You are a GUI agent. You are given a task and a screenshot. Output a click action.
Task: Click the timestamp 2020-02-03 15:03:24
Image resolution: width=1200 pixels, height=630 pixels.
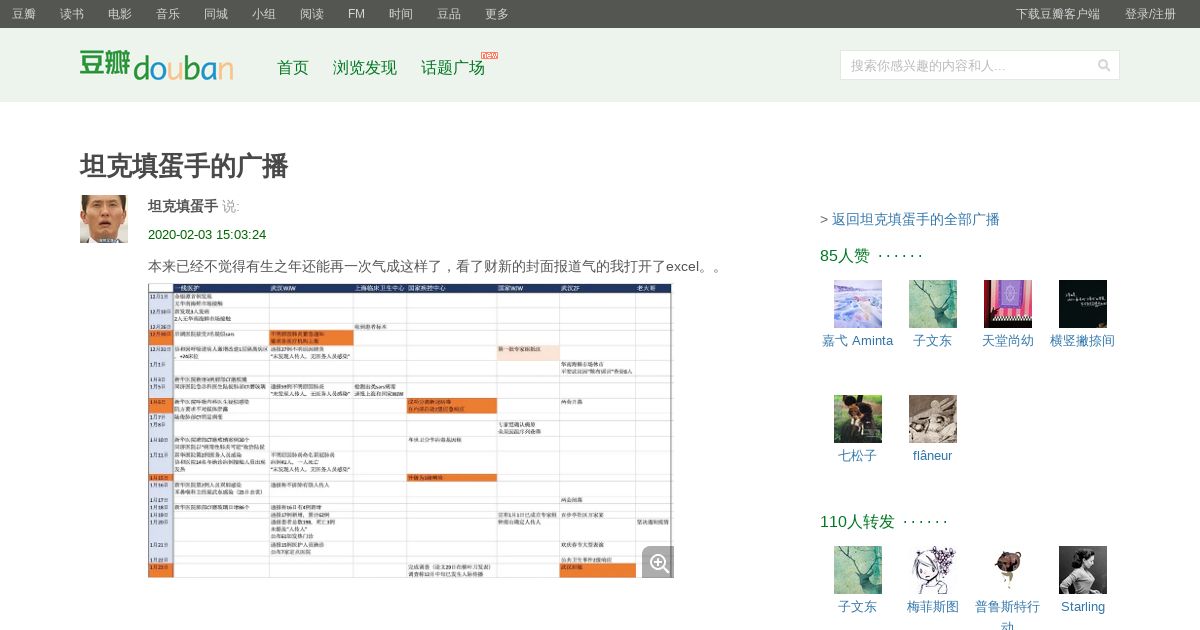pyautogui.click(x=207, y=235)
